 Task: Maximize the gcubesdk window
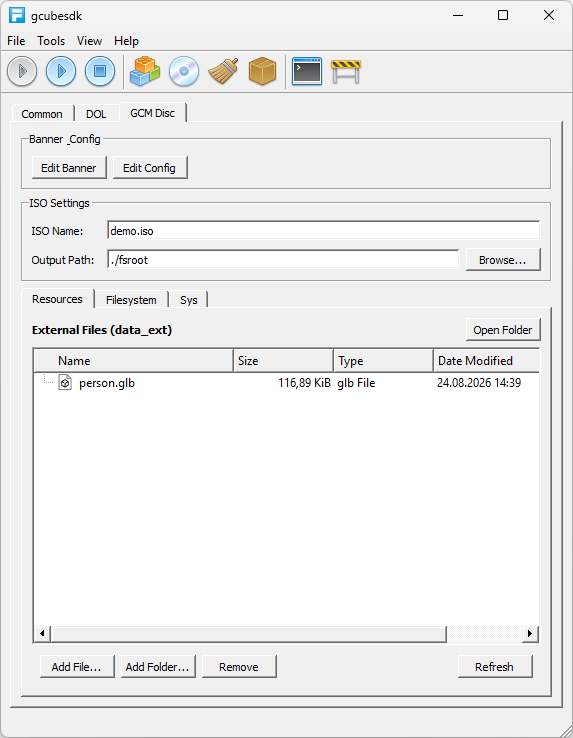tap(503, 15)
